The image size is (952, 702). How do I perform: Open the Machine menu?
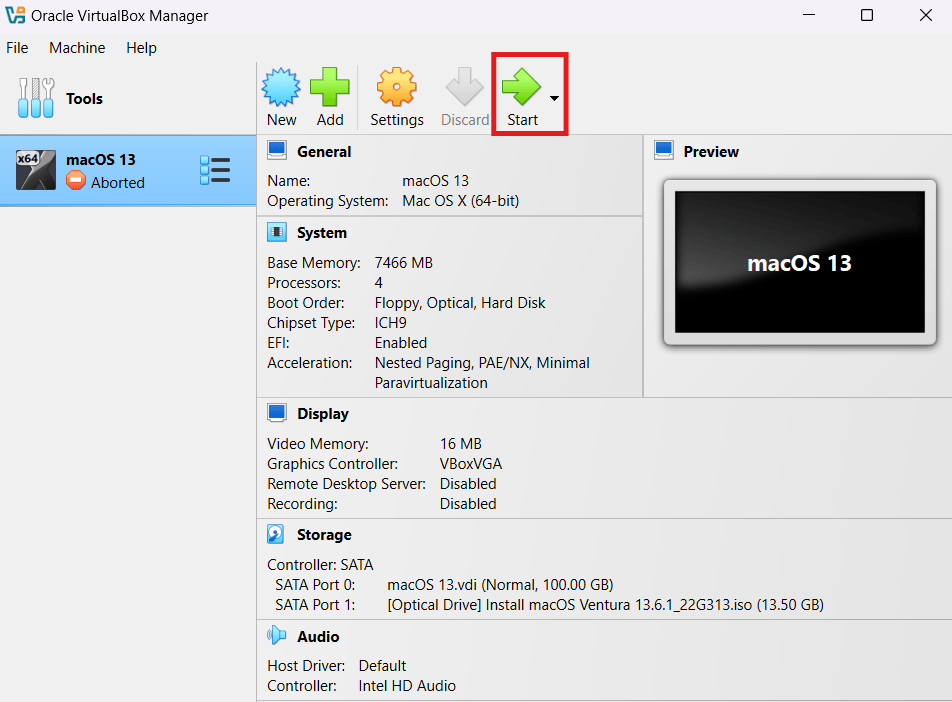pyautogui.click(x=77, y=48)
